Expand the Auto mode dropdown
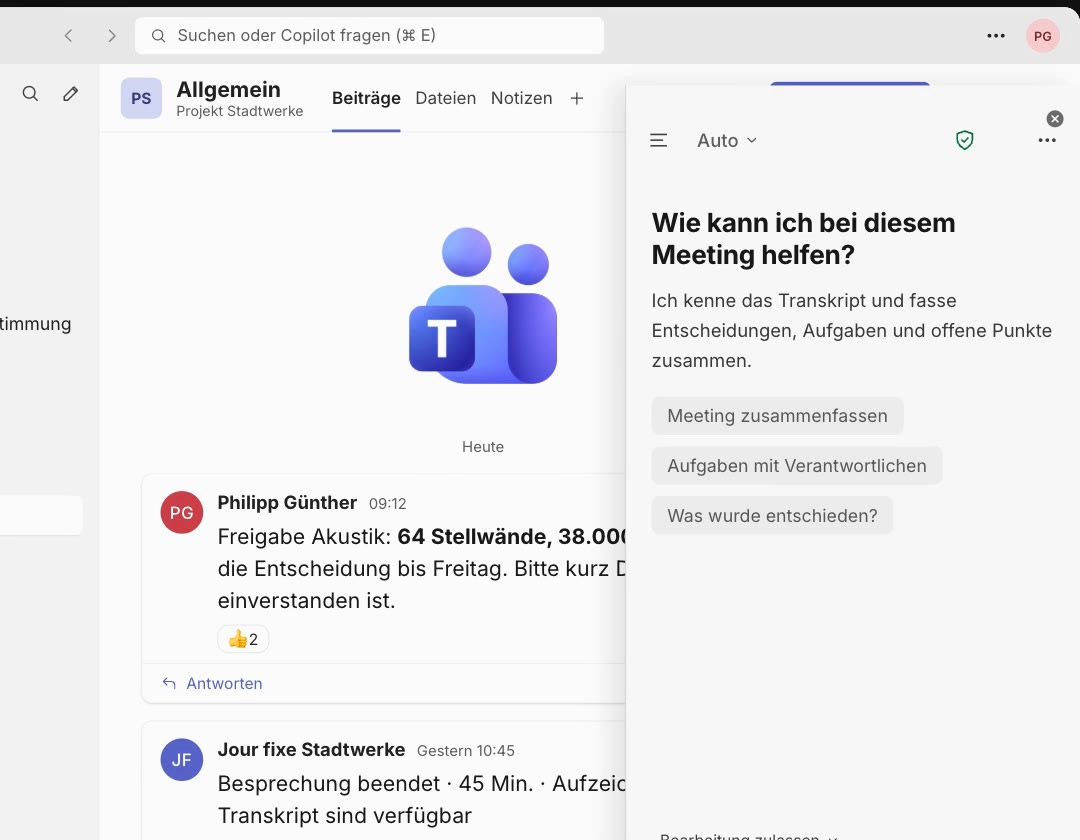This screenshot has width=1080, height=840. pyautogui.click(x=727, y=140)
